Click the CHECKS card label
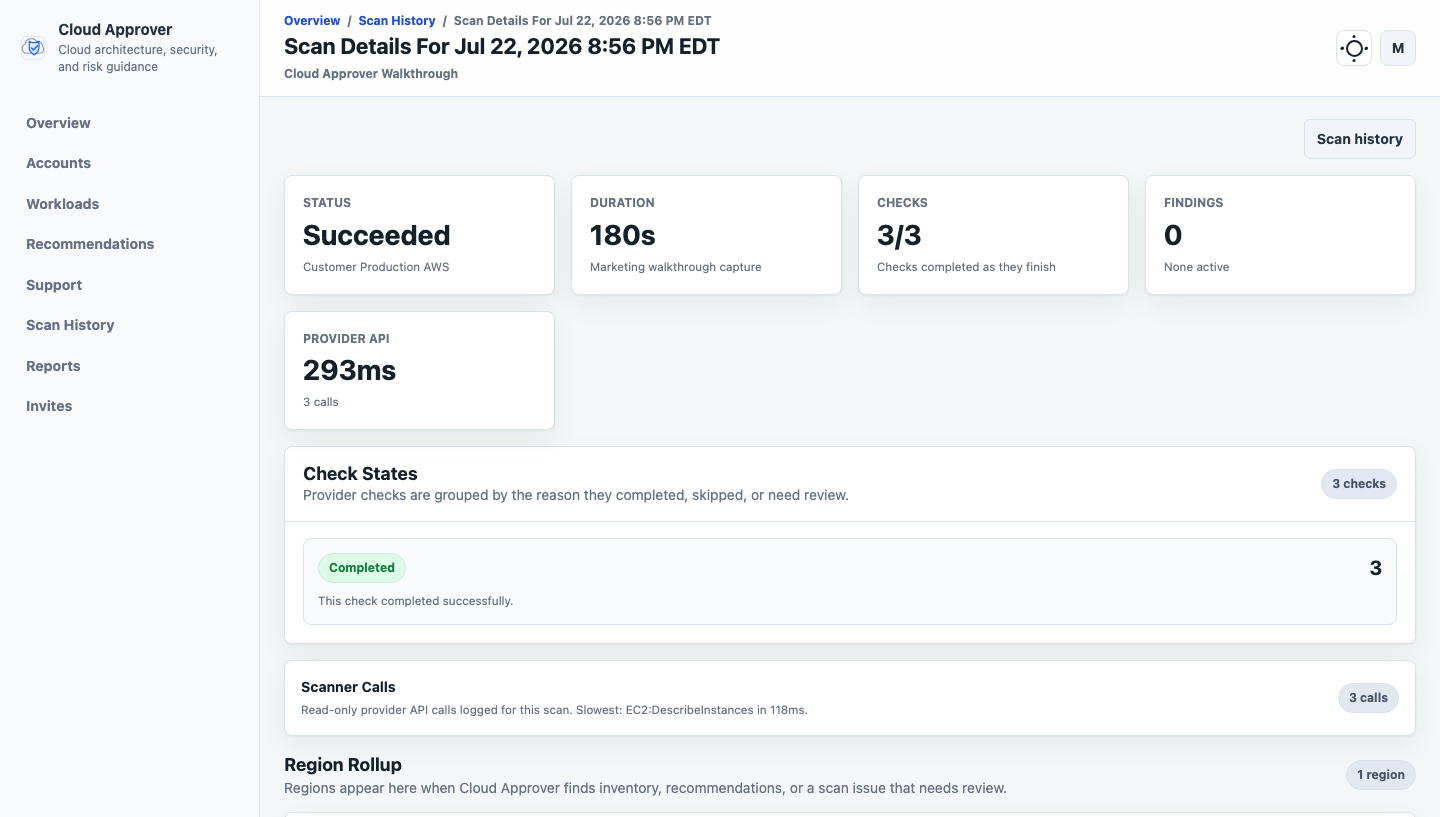The width and height of the screenshot is (1440, 817). pyautogui.click(x=902, y=203)
